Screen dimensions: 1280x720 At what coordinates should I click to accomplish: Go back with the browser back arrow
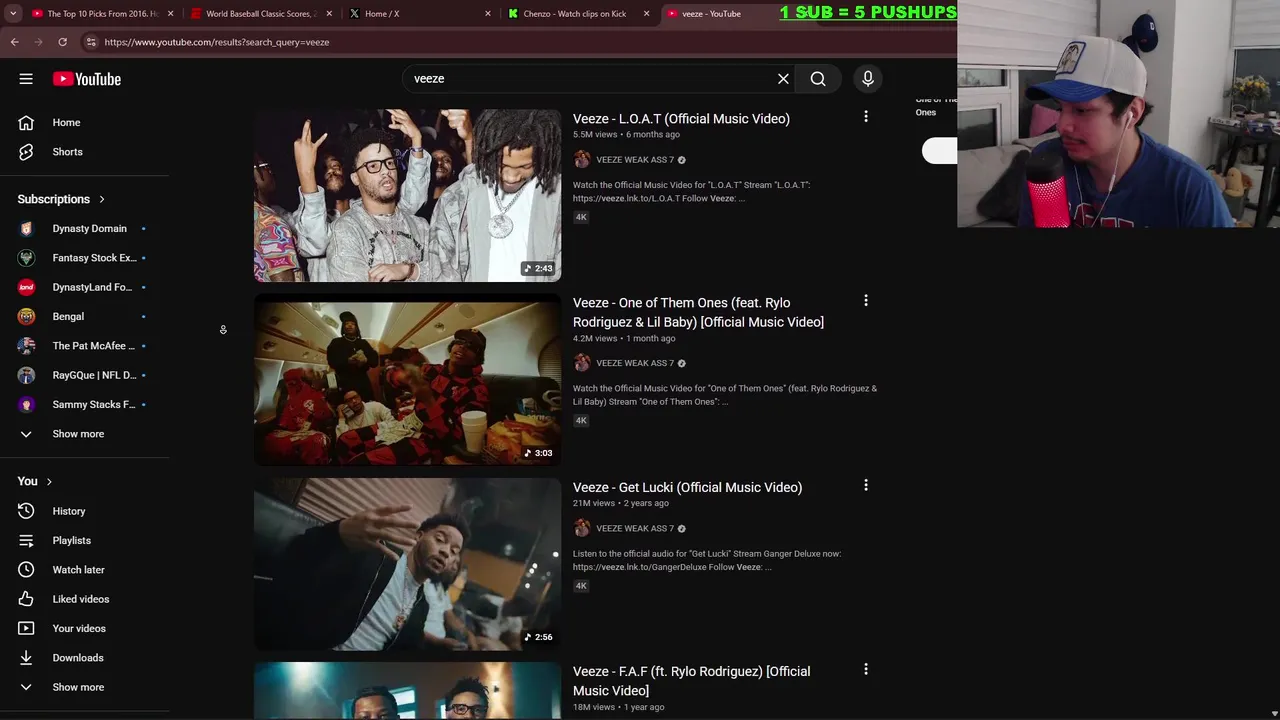15,42
